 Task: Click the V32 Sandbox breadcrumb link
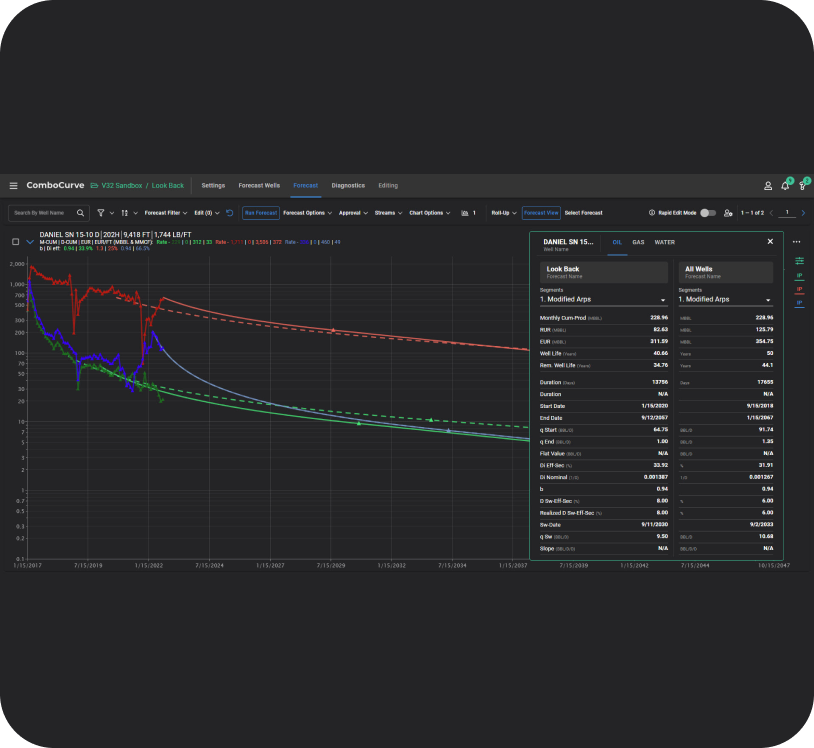tap(122, 186)
